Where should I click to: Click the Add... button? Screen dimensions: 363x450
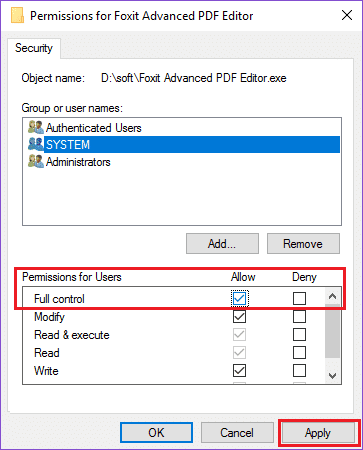[222, 244]
